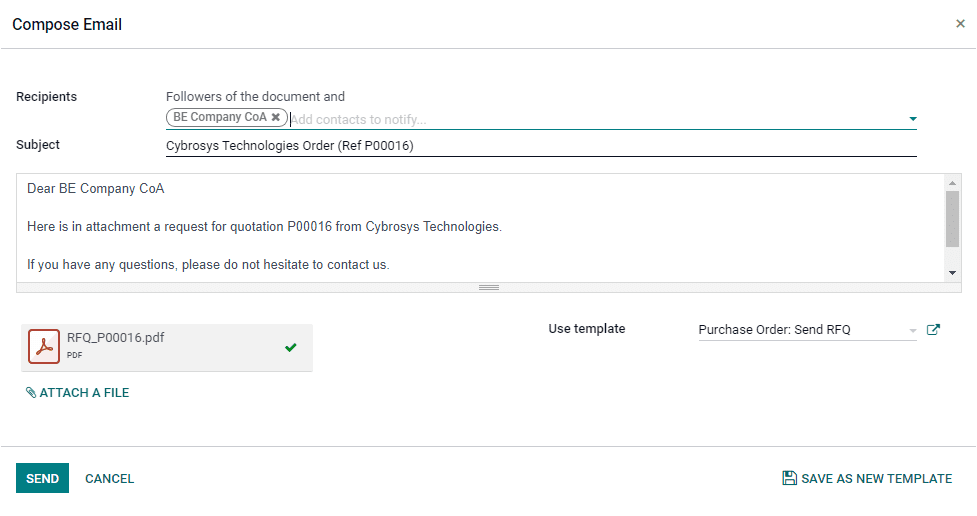977x516 pixels.
Task: Click the Compose Email title
Action: pyautogui.click(x=67, y=24)
